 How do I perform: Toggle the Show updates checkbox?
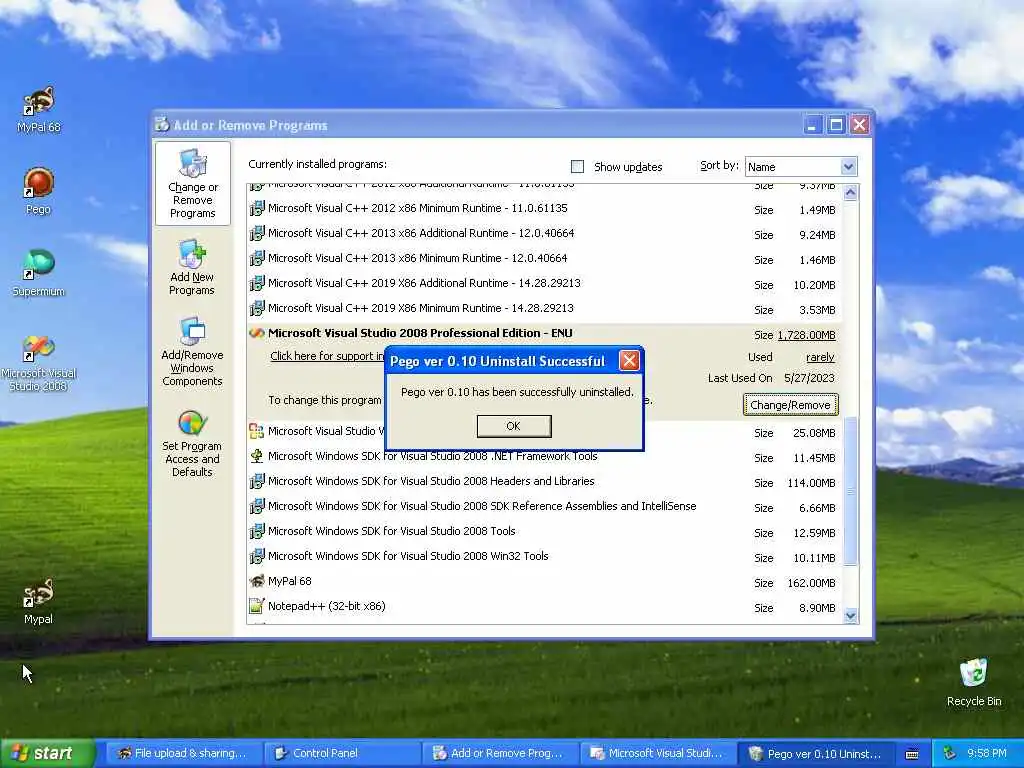coord(577,167)
